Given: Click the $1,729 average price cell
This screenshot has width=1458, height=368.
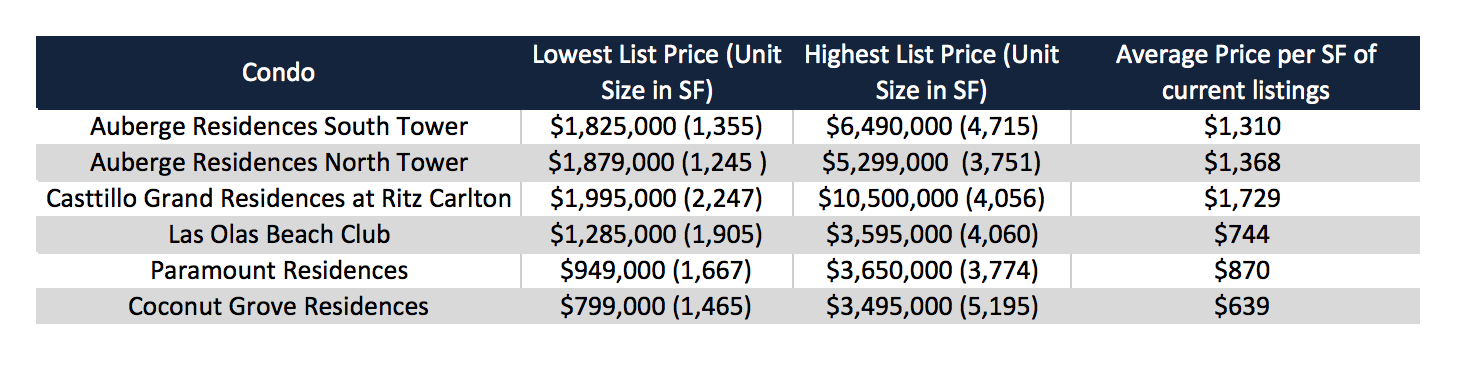Looking at the screenshot, I should pyautogui.click(x=1245, y=198).
